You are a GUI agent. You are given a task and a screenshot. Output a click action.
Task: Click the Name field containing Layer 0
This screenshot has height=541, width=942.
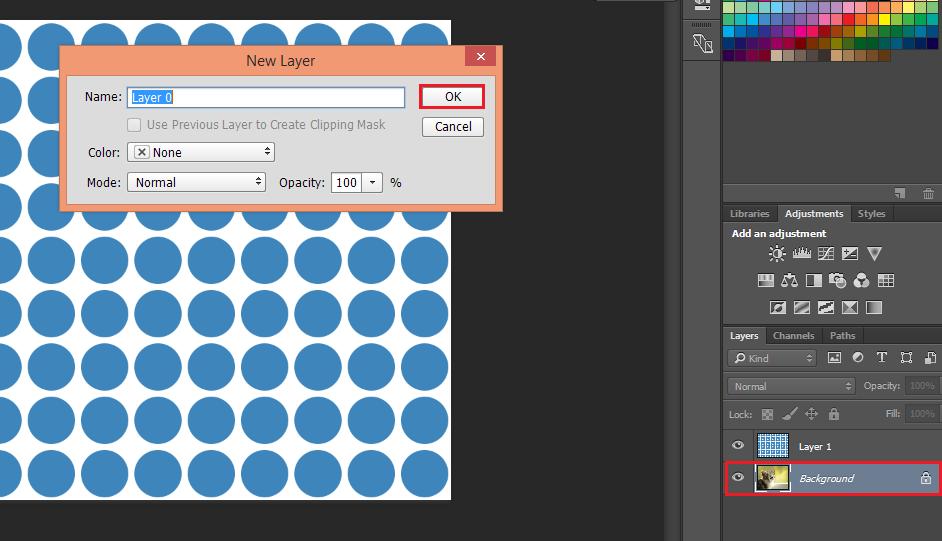(266, 97)
